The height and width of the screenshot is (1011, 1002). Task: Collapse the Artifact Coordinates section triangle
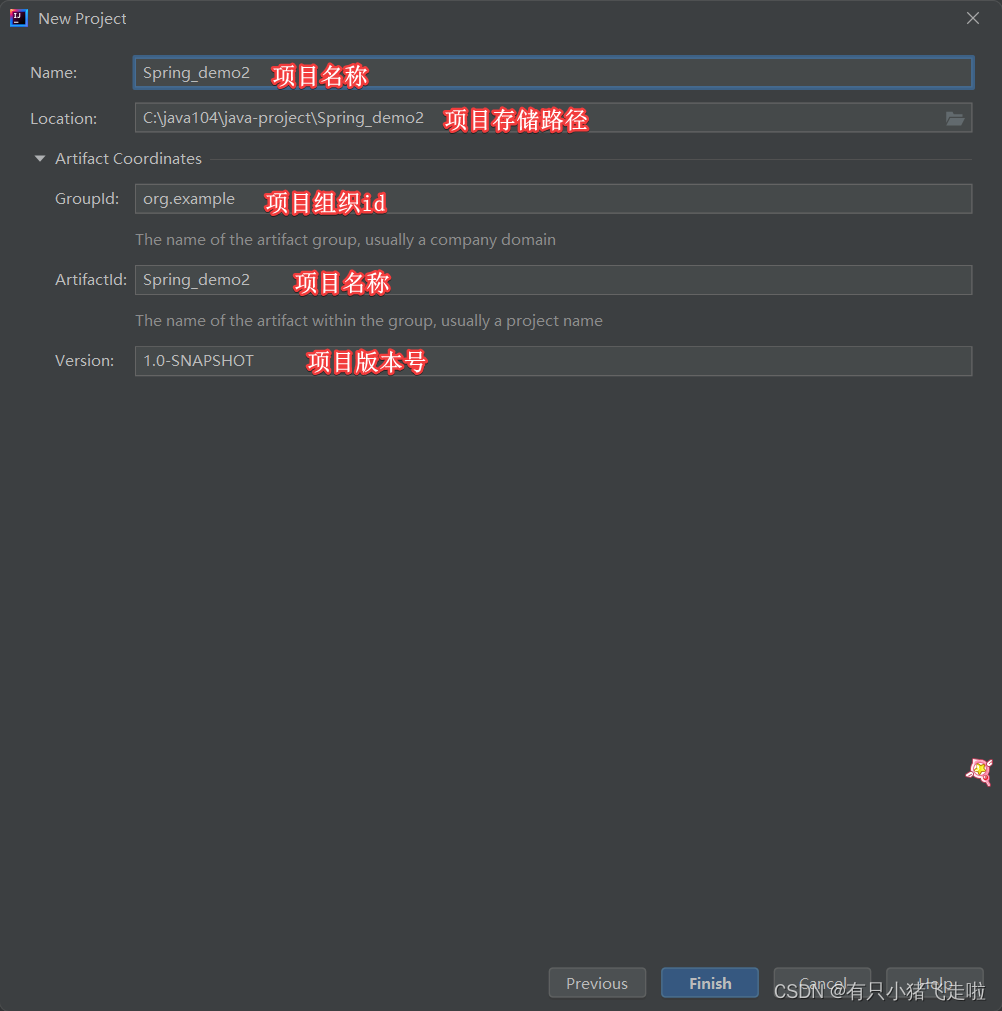tap(40, 159)
